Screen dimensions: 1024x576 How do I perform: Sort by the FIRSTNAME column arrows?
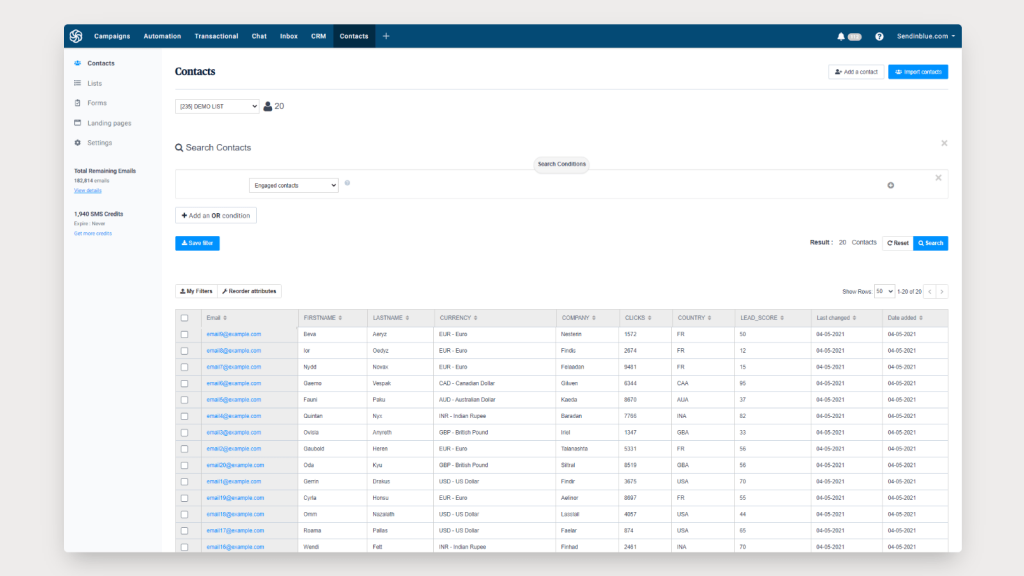(340, 318)
